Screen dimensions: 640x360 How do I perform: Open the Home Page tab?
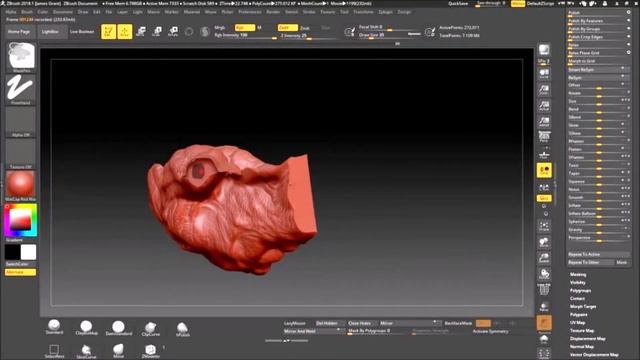point(19,31)
